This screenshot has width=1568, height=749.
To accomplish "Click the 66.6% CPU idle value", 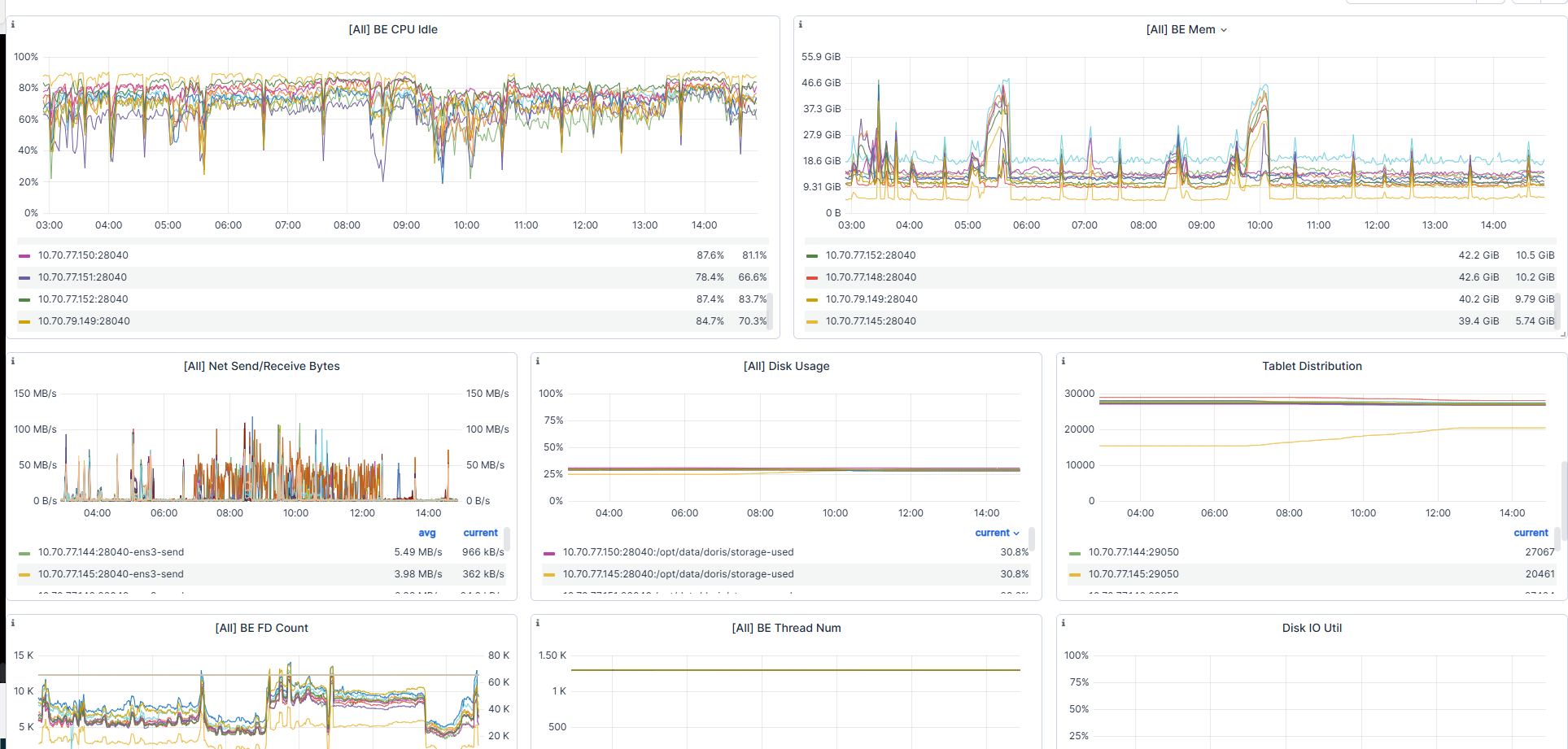I will 753,277.
